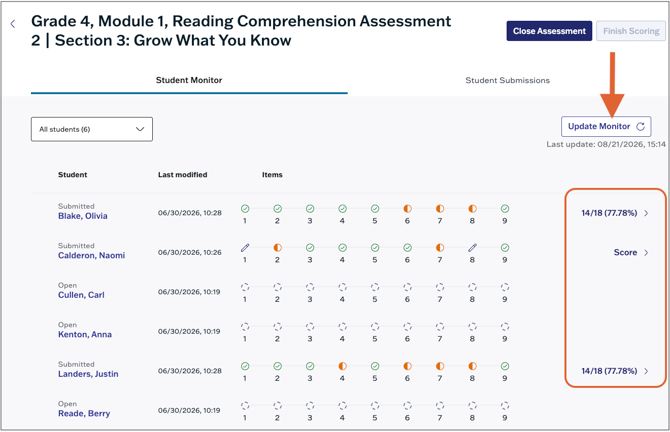Click Blake, Olivia item 9 green check icon
Image resolution: width=670 pixels, height=432 pixels.
pyautogui.click(x=505, y=209)
